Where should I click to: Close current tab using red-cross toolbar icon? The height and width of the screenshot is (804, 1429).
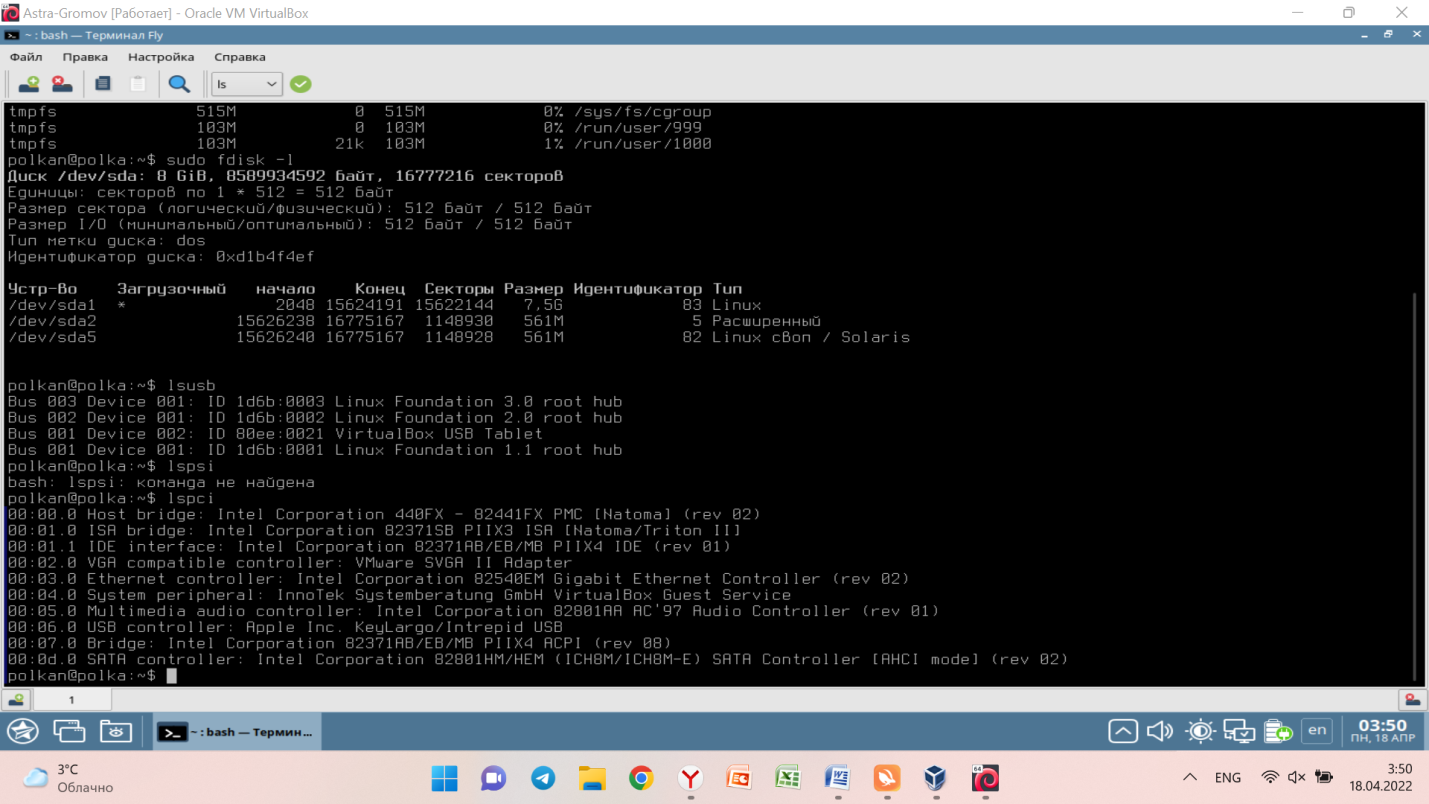(62, 84)
